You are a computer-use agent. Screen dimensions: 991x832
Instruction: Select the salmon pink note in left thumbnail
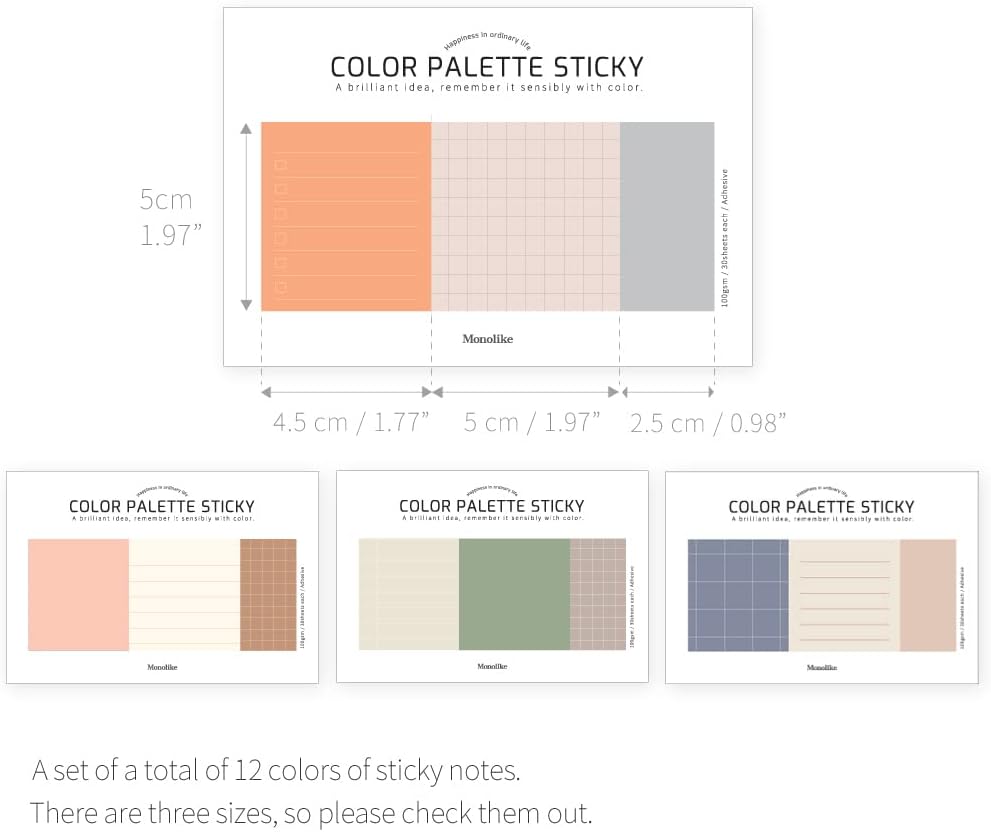click(x=79, y=595)
